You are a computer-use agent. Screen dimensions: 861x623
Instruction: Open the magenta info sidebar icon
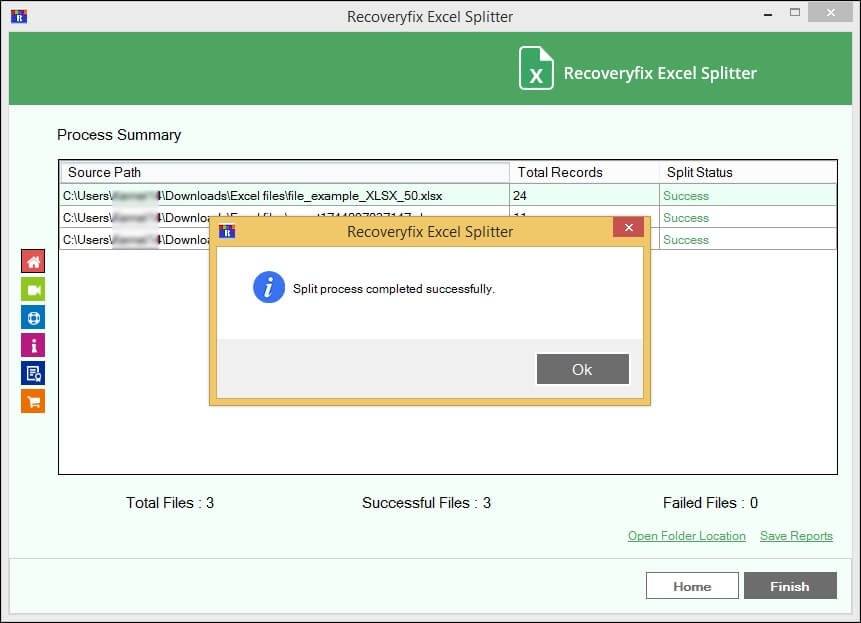click(33, 345)
